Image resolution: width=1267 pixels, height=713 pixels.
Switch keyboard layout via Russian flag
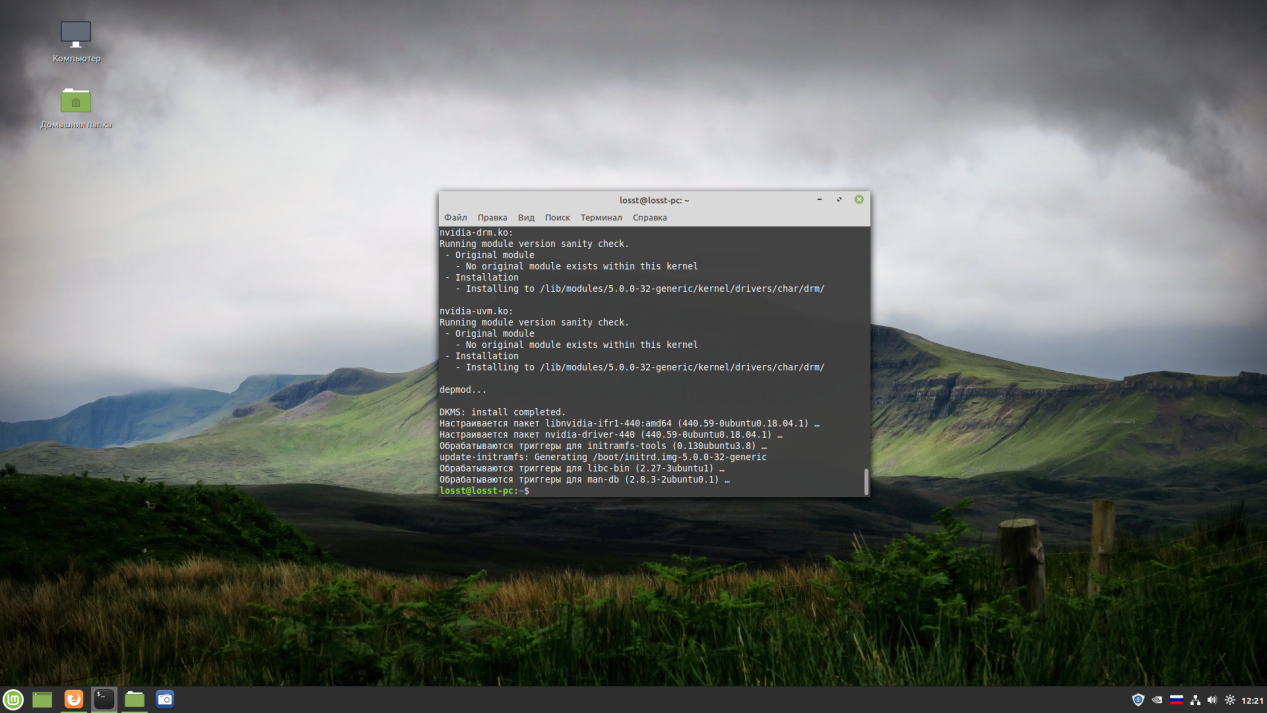pos(1176,700)
